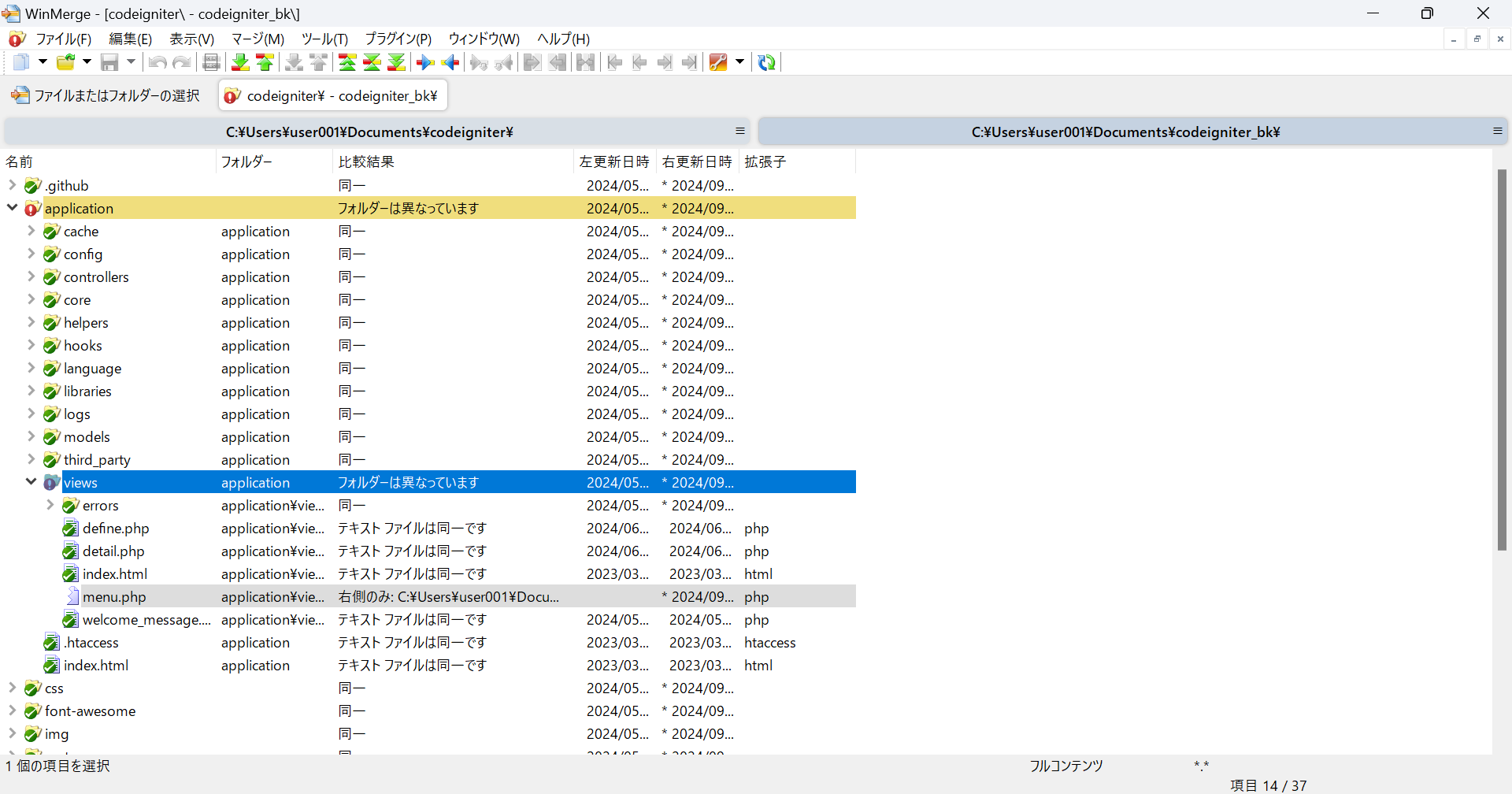Copy difference to right with blue arrow icon

pos(425,62)
